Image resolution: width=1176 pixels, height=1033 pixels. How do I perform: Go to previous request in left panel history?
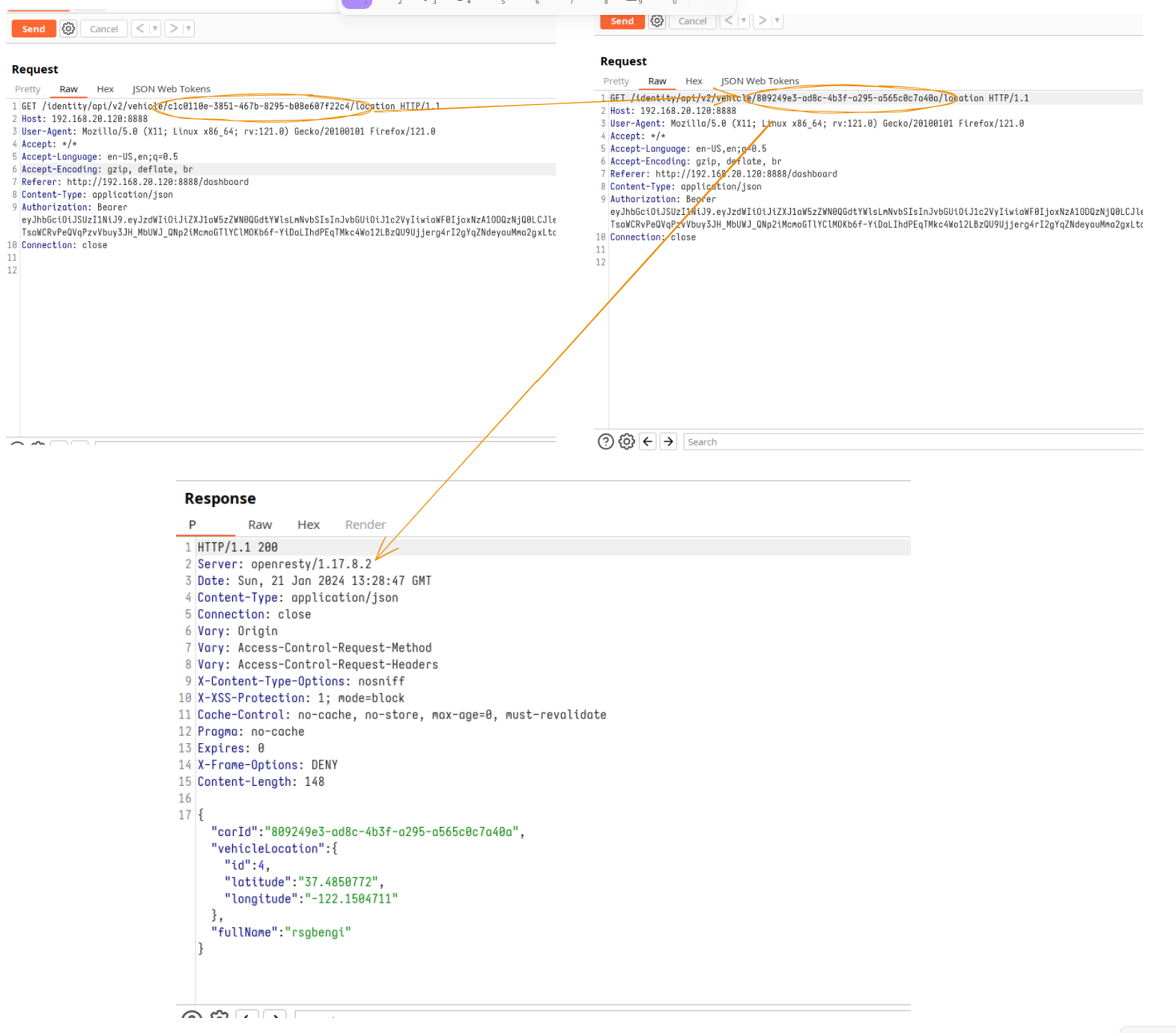tap(140, 28)
